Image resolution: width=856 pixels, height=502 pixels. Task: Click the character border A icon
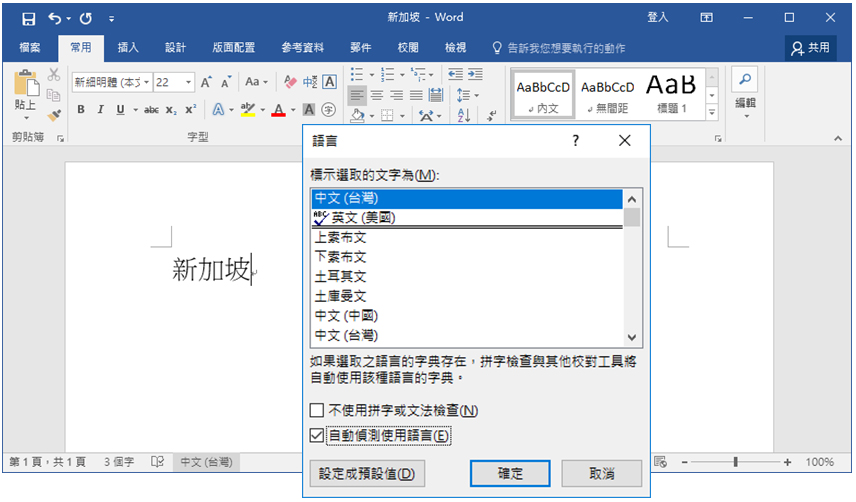click(x=329, y=82)
